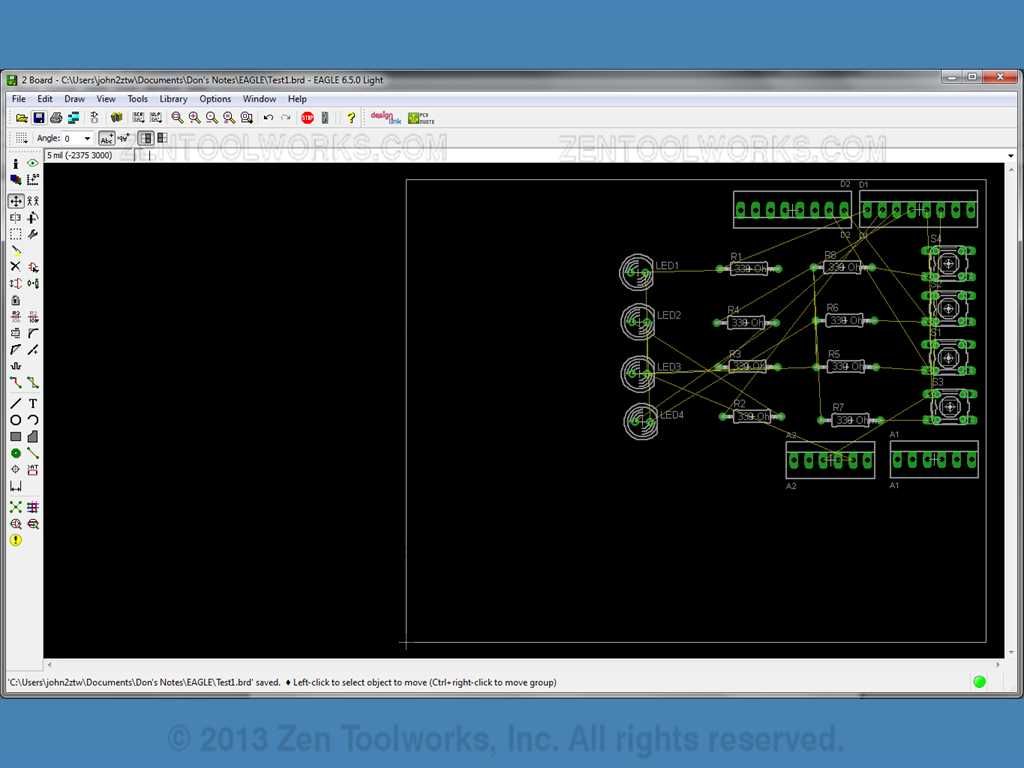Screen dimensions: 1024x768
Task: Select the Copy tool
Action: tap(33, 201)
